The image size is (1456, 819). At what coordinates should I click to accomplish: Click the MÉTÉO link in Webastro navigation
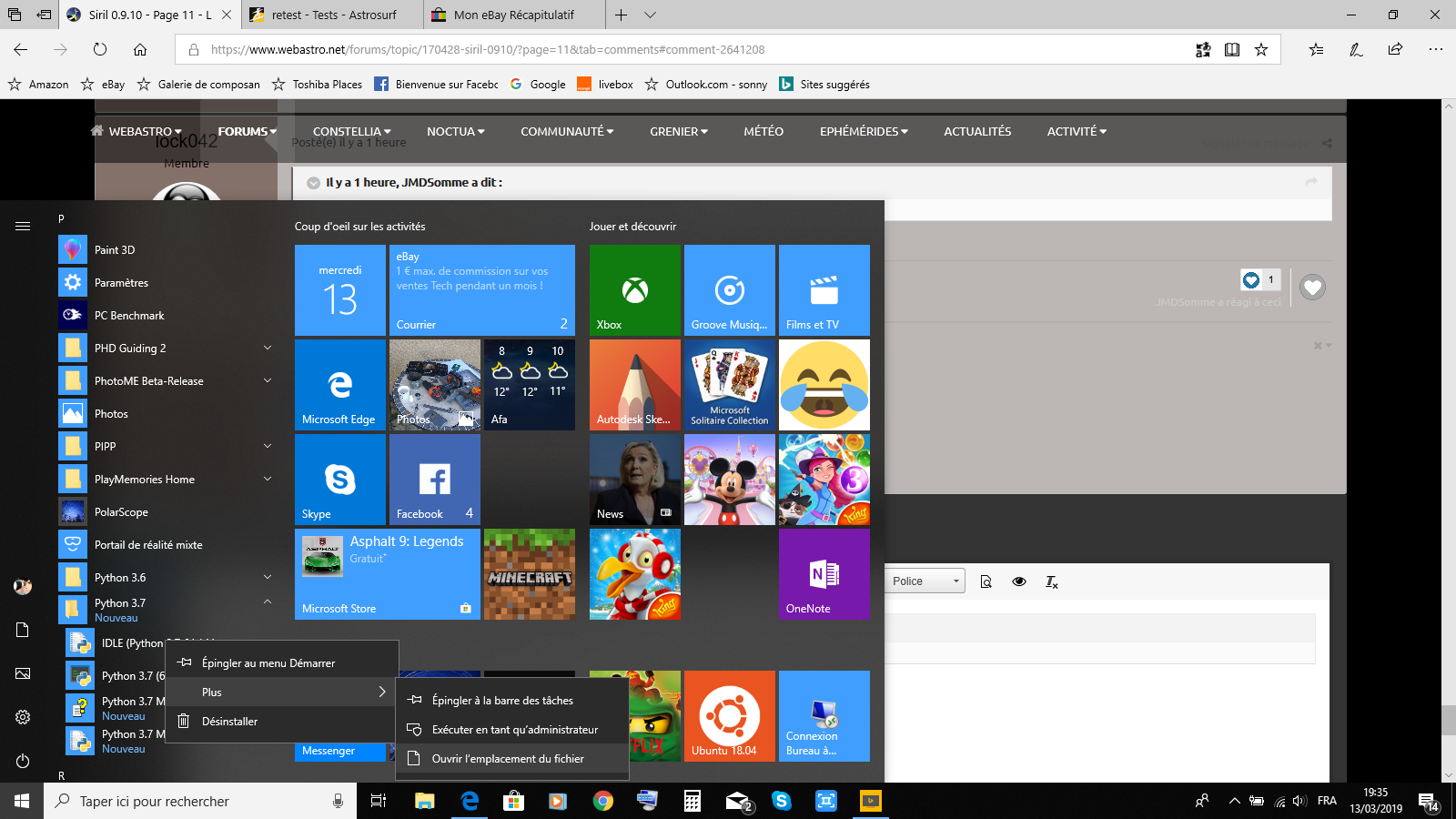(763, 132)
